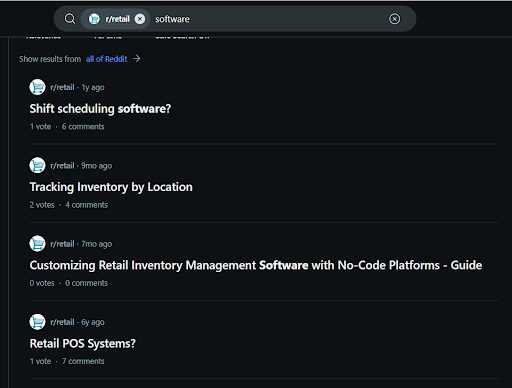Click the arrow next to all of Reddit

coord(137,59)
